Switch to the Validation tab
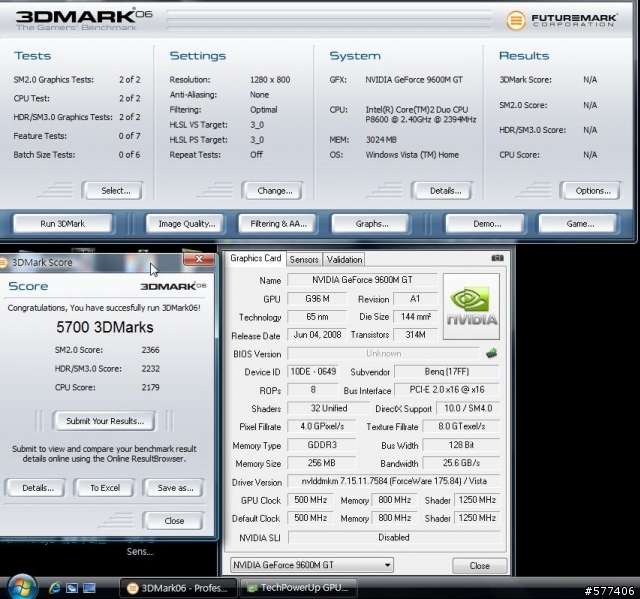 click(344, 260)
